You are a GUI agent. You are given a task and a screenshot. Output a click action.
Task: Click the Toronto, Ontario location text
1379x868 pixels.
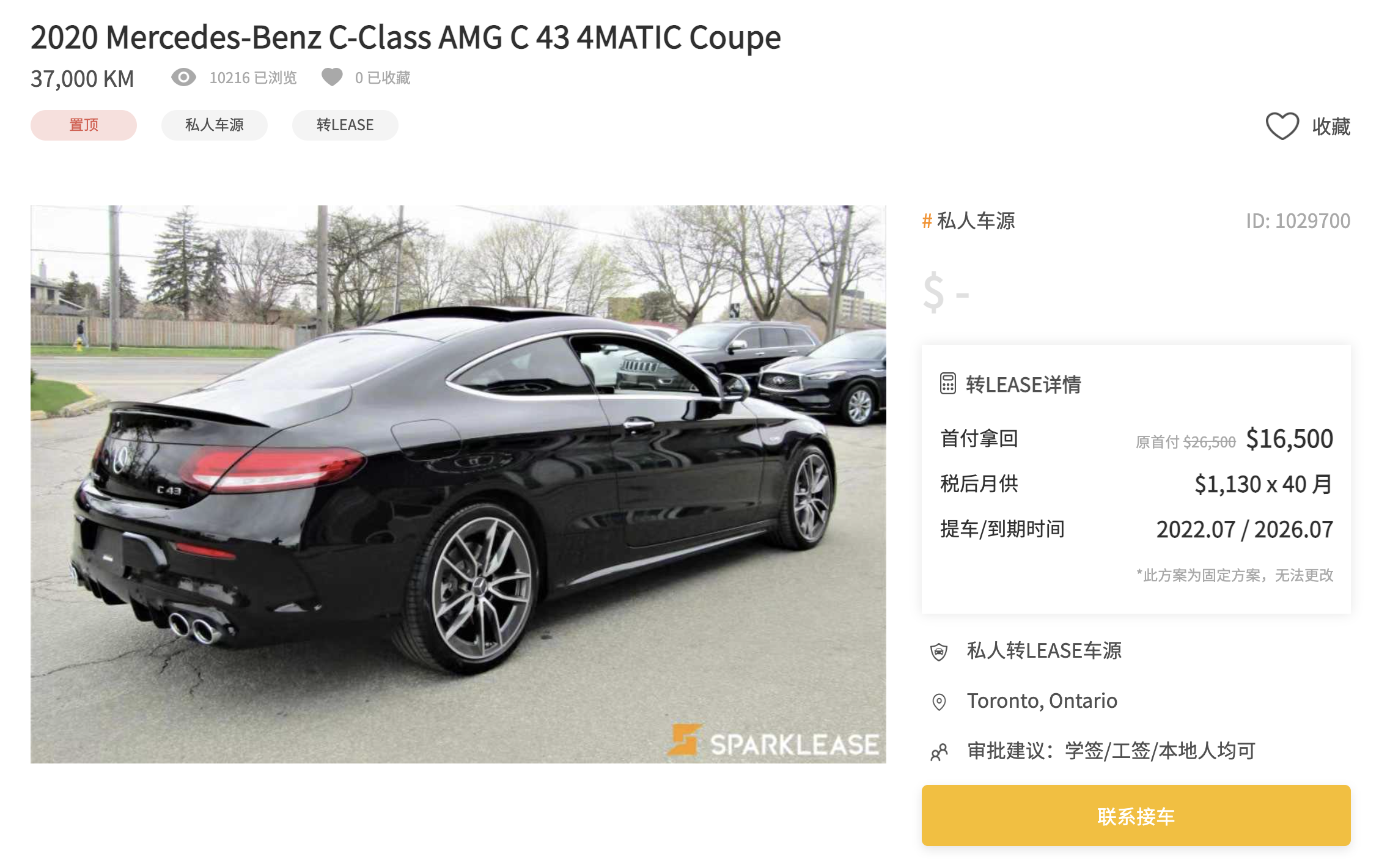pyautogui.click(x=1042, y=701)
